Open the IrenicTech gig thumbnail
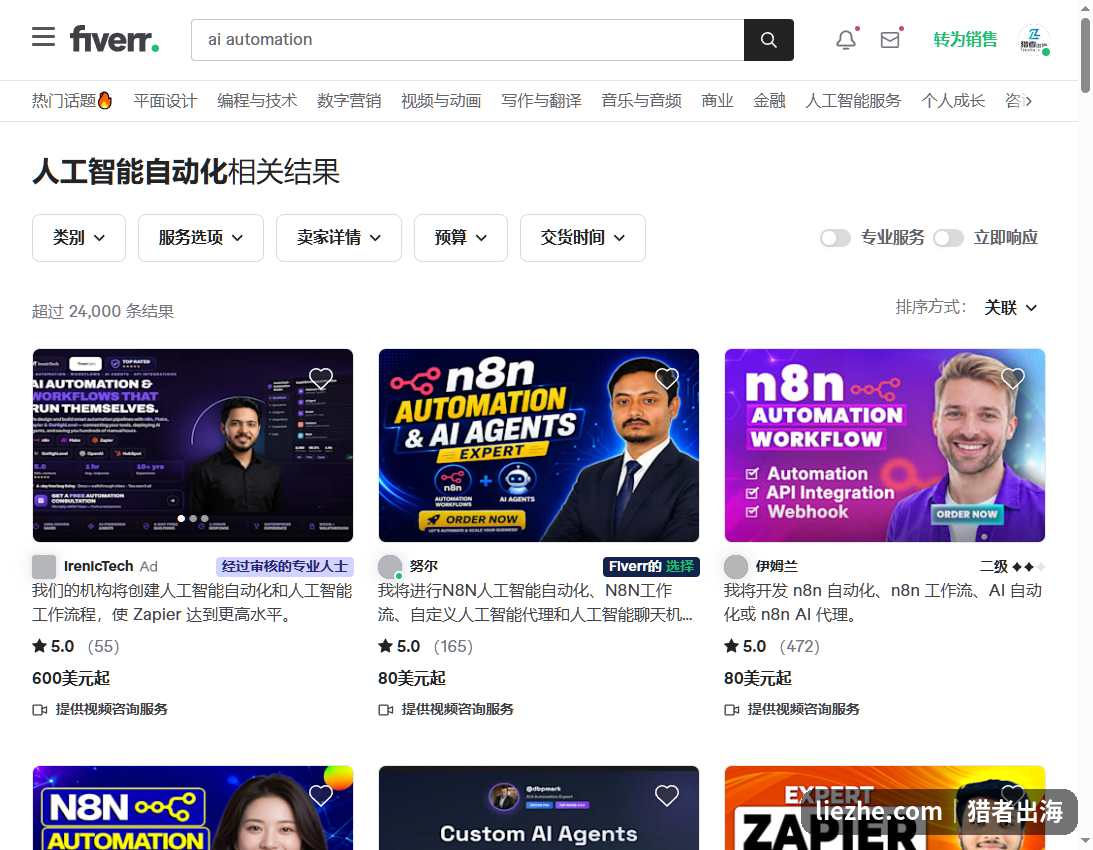The height and width of the screenshot is (850, 1093). tap(193, 446)
